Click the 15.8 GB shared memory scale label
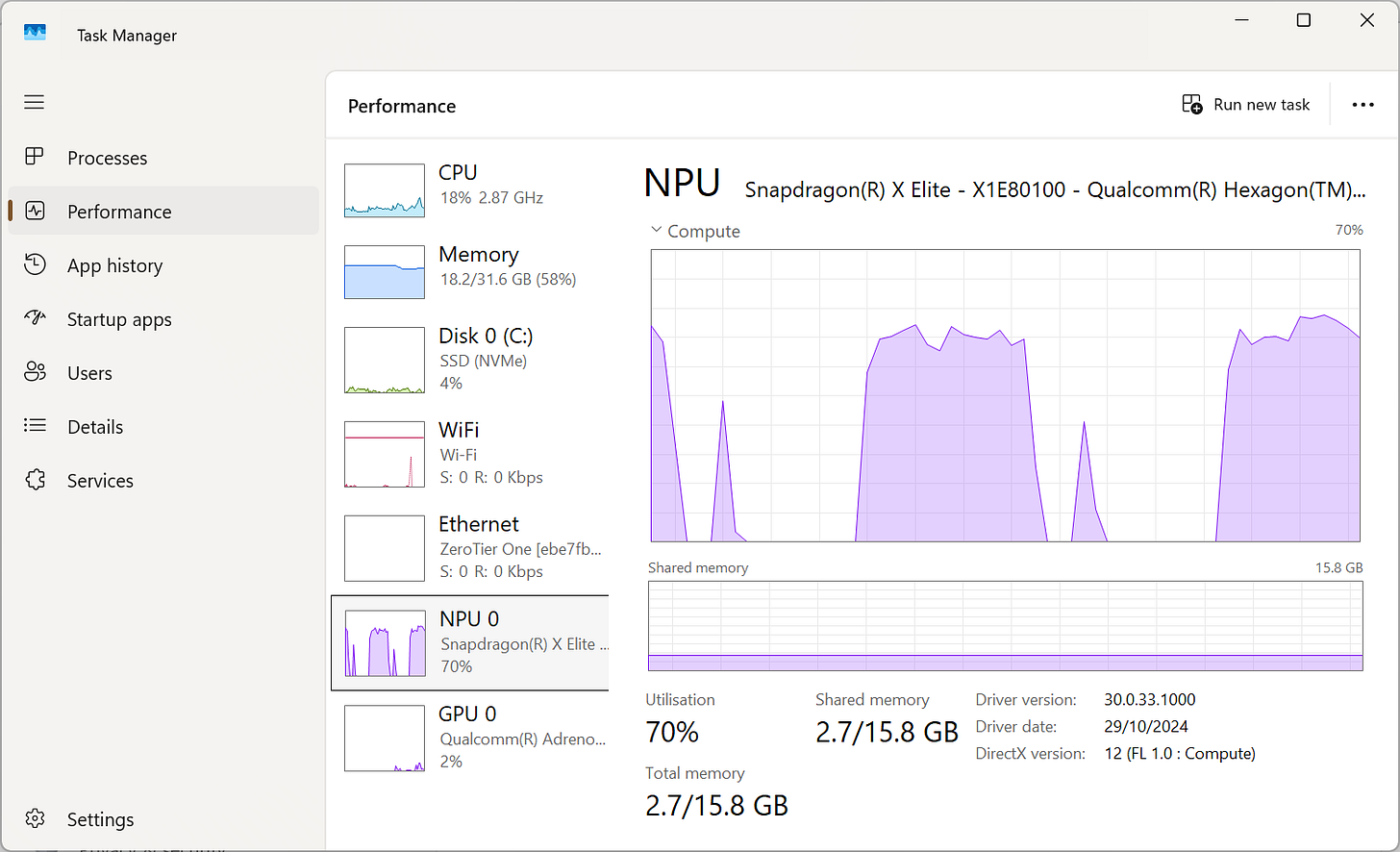The height and width of the screenshot is (852, 1400). click(x=1338, y=567)
